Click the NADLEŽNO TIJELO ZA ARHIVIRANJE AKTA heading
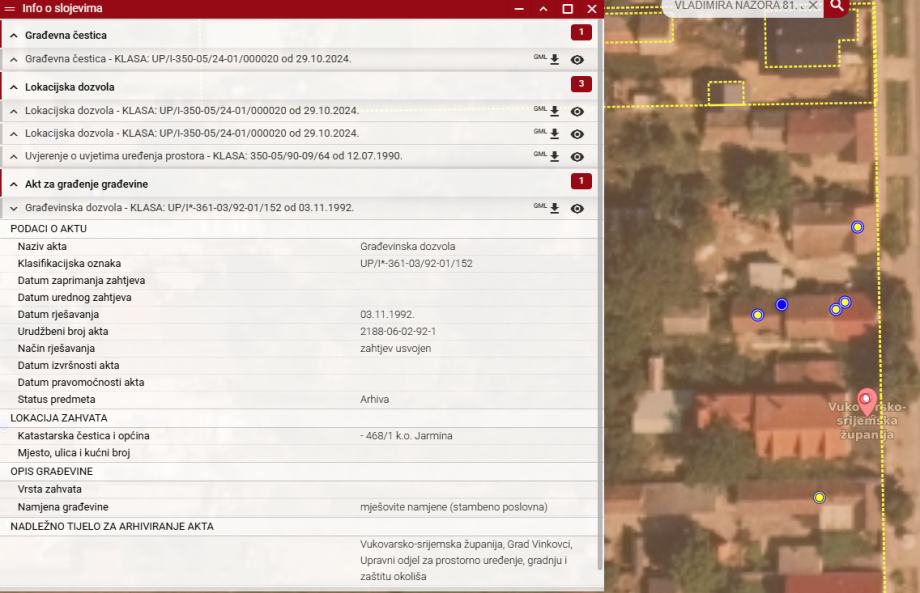This screenshot has height=593, width=920. (111, 527)
